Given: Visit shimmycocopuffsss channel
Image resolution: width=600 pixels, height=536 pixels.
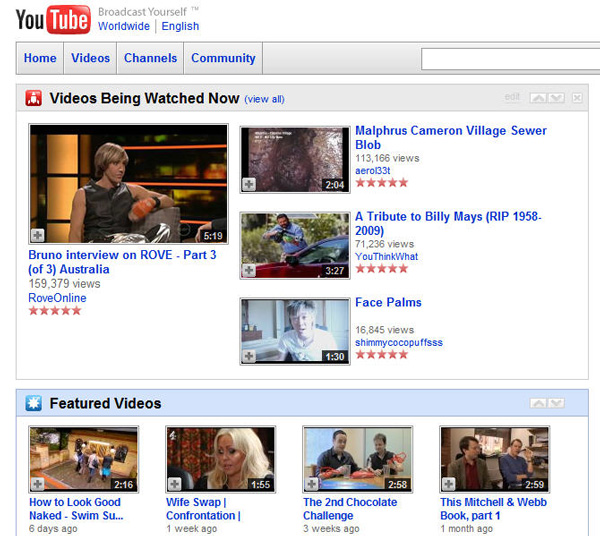Looking at the screenshot, I should coord(399,342).
